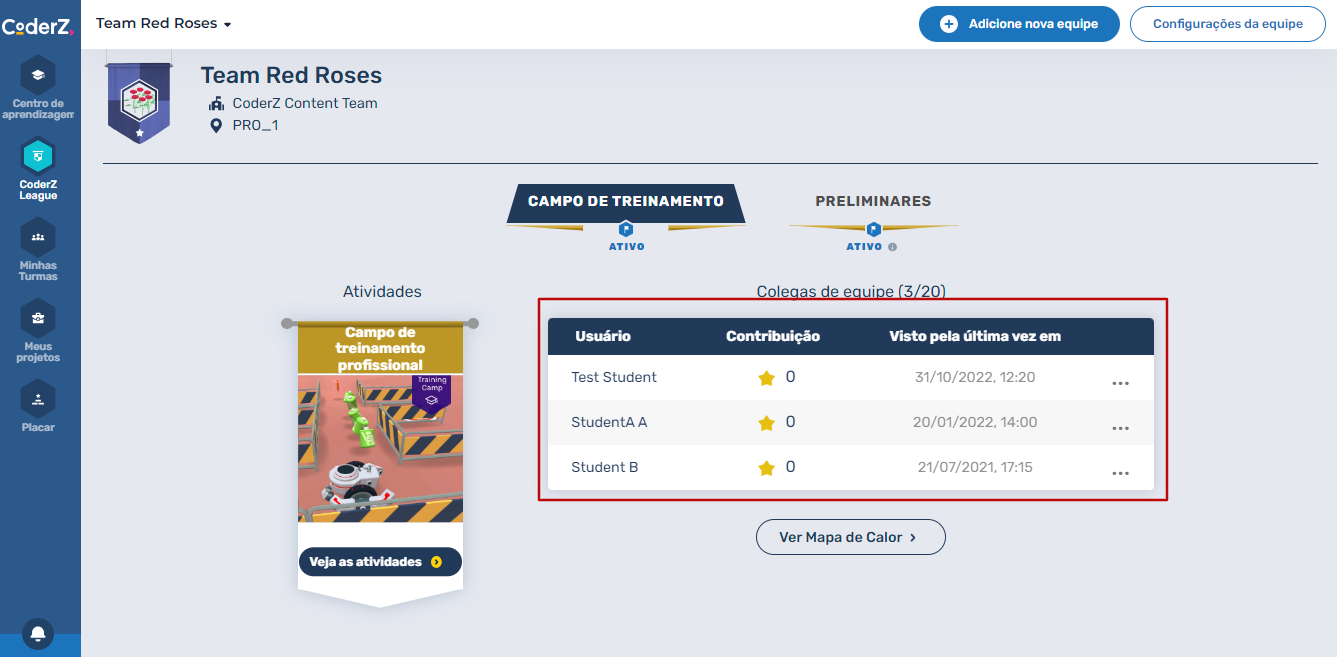
Task: Click the info icon beside Preliminares Ativo
Action: point(892,247)
